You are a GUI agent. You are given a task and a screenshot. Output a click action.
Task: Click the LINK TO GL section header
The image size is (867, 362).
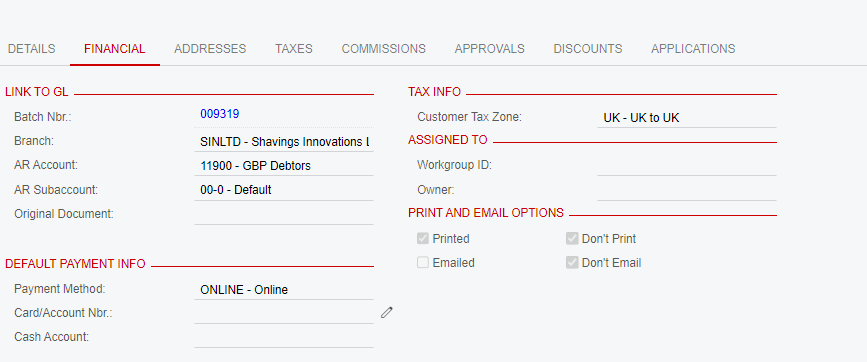pyautogui.click(x=36, y=92)
